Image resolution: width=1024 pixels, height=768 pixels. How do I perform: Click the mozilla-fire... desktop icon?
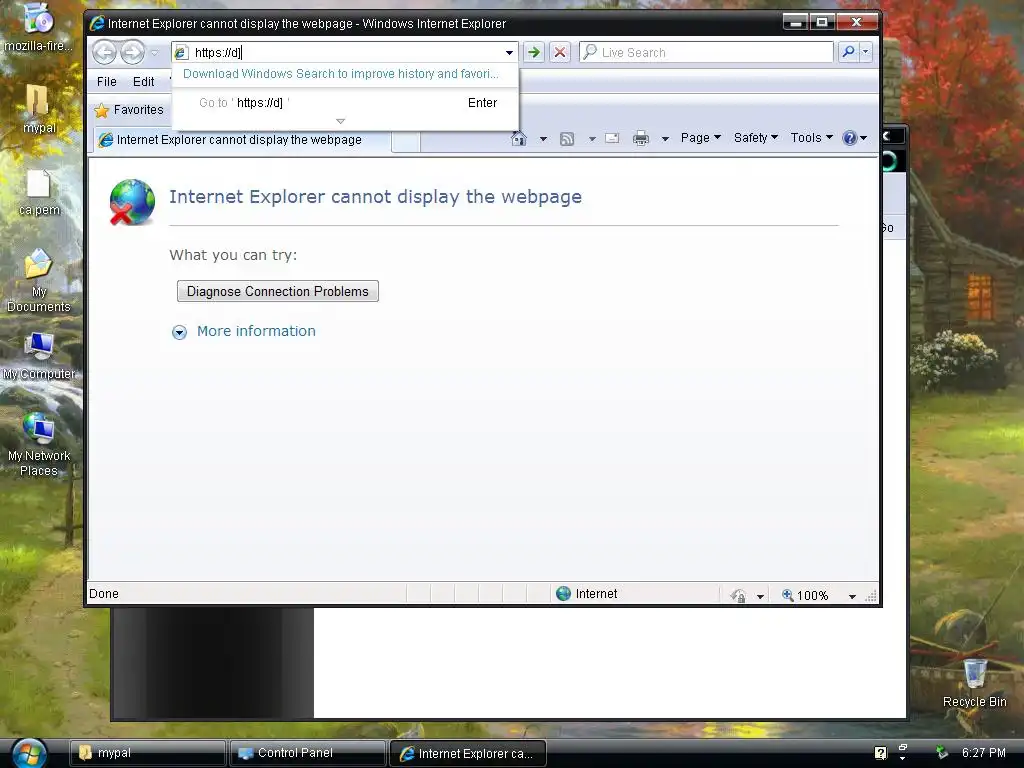(x=39, y=27)
